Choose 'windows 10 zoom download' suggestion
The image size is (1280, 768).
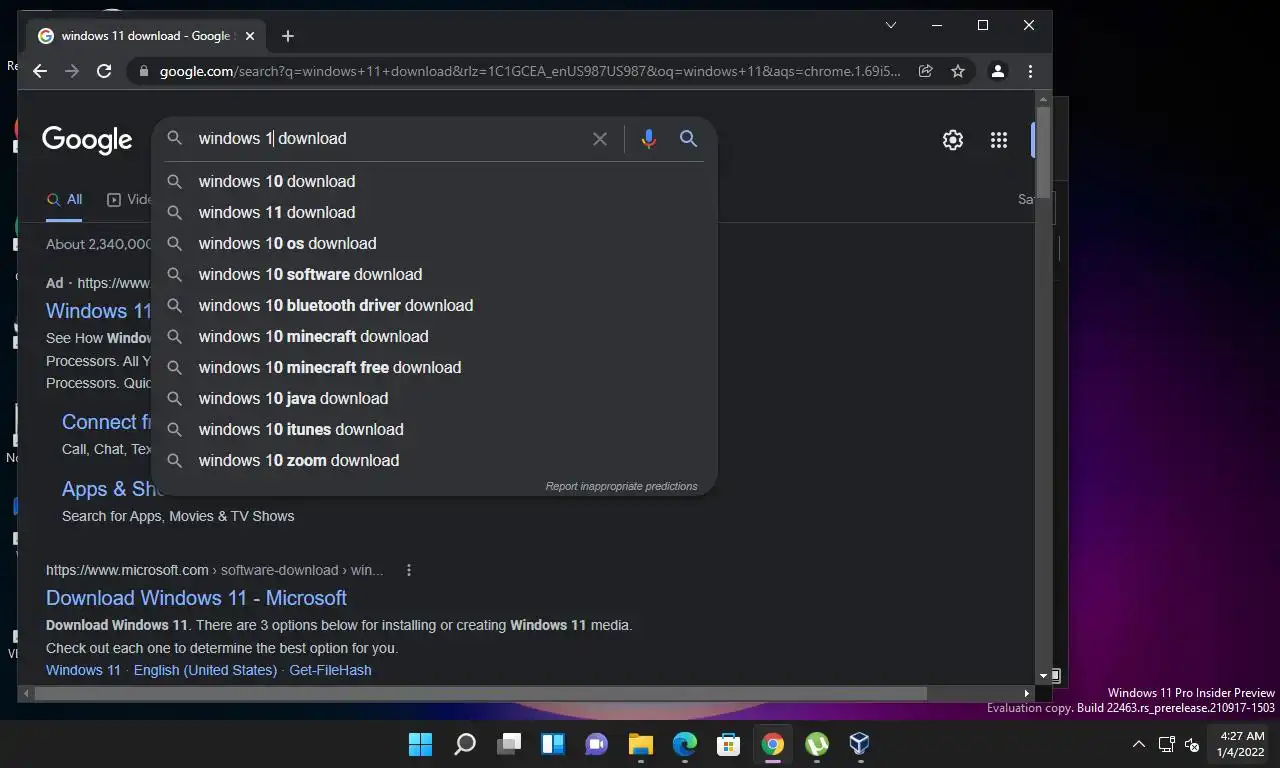click(x=434, y=460)
